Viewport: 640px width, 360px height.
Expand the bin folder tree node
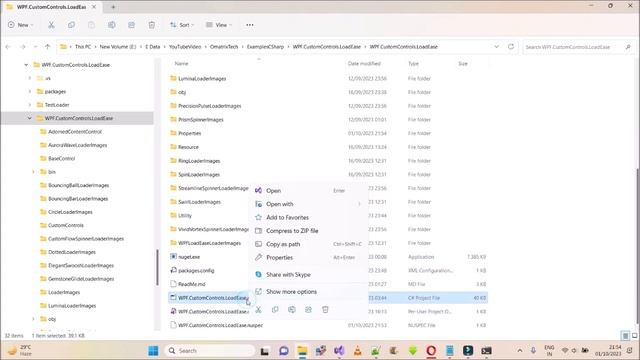33,172
